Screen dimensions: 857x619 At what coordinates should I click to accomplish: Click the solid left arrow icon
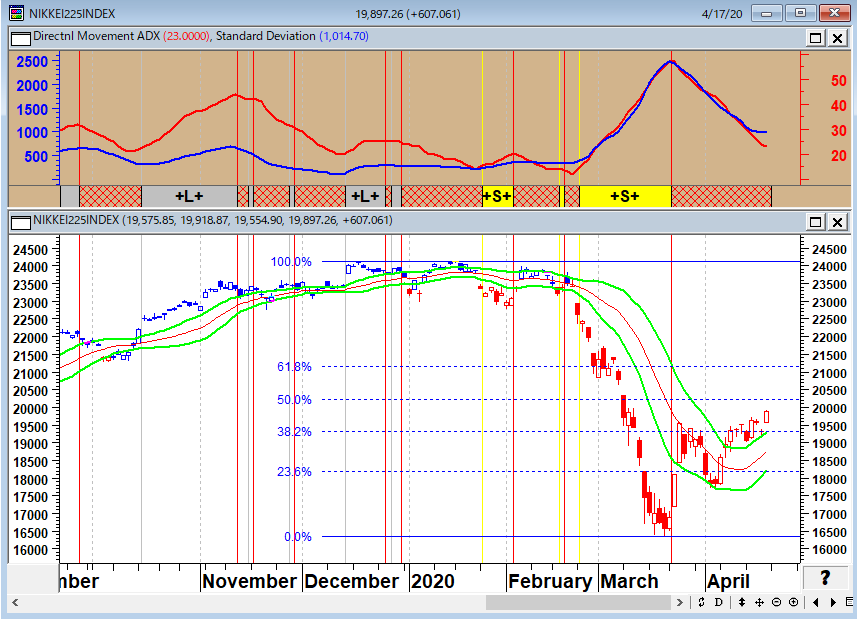click(x=815, y=602)
